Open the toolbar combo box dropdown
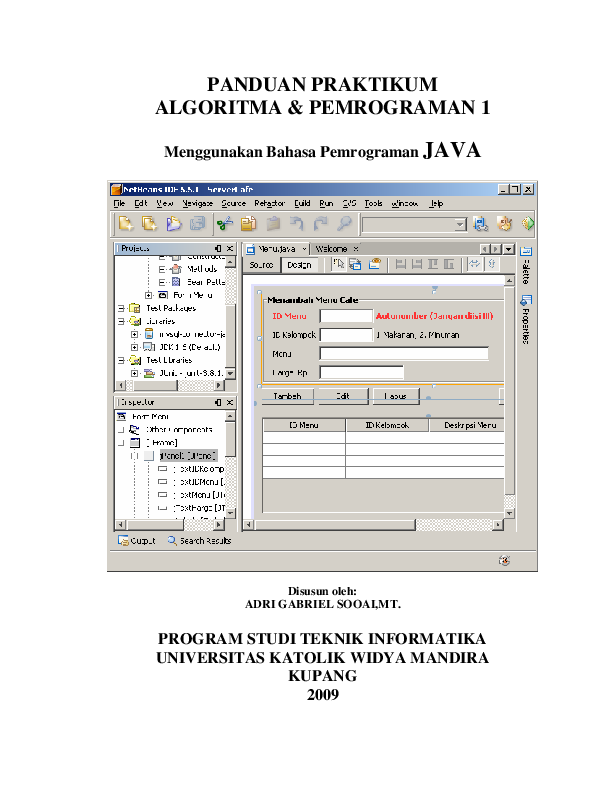 pyautogui.click(x=459, y=225)
